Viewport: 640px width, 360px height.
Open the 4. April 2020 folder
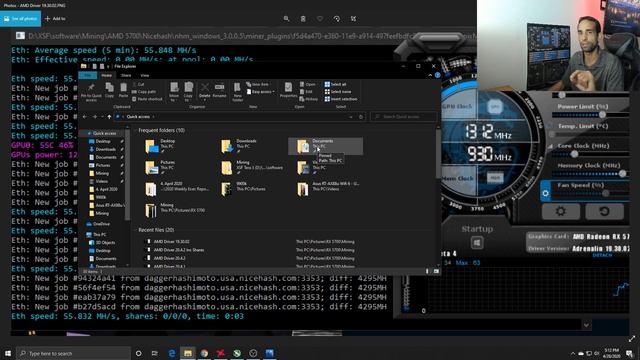coord(178,189)
